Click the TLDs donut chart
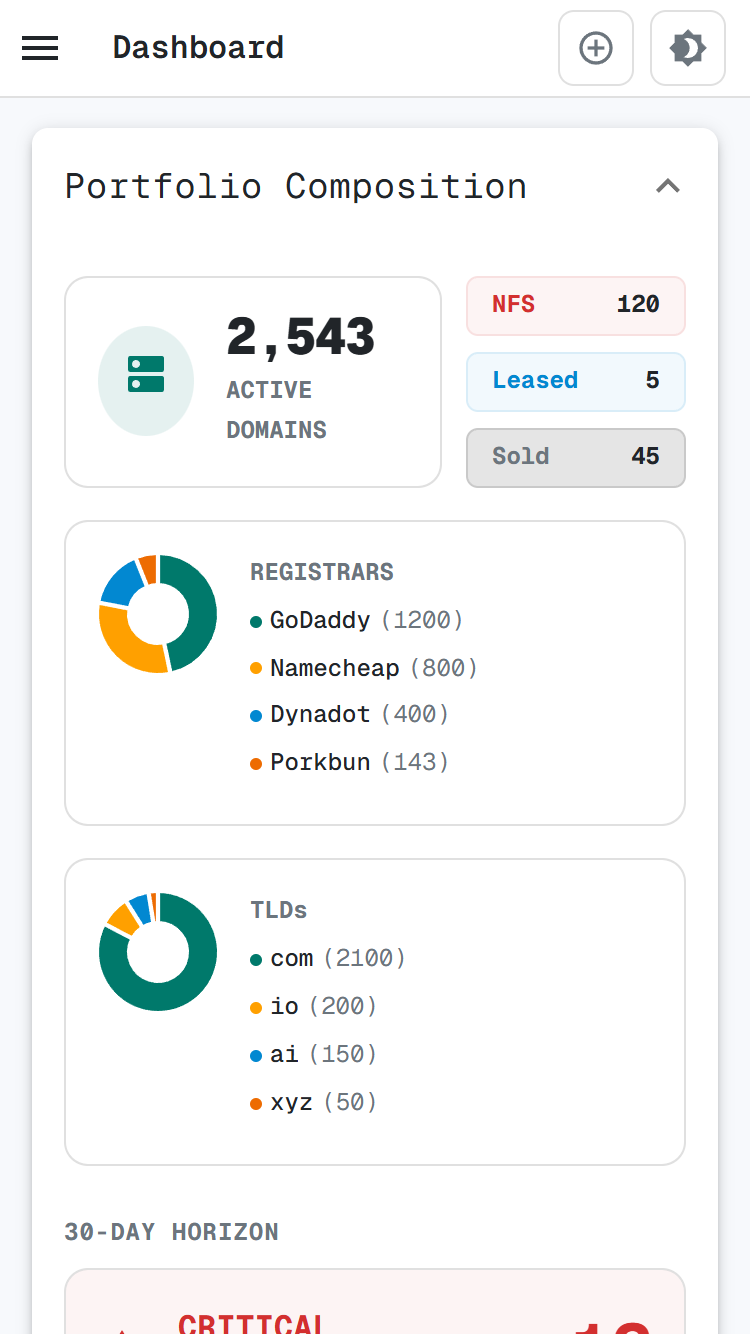This screenshot has width=750, height=1334. click(158, 951)
